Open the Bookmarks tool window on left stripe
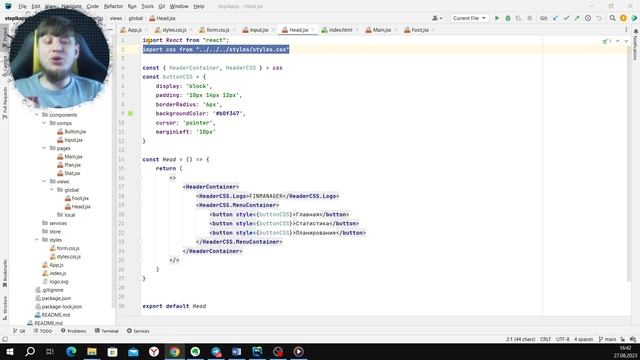The image size is (640, 360). coord(5,273)
